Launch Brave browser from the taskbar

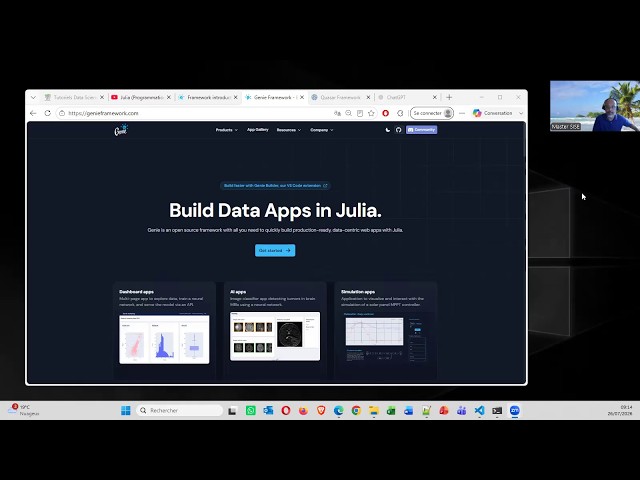click(x=321, y=411)
